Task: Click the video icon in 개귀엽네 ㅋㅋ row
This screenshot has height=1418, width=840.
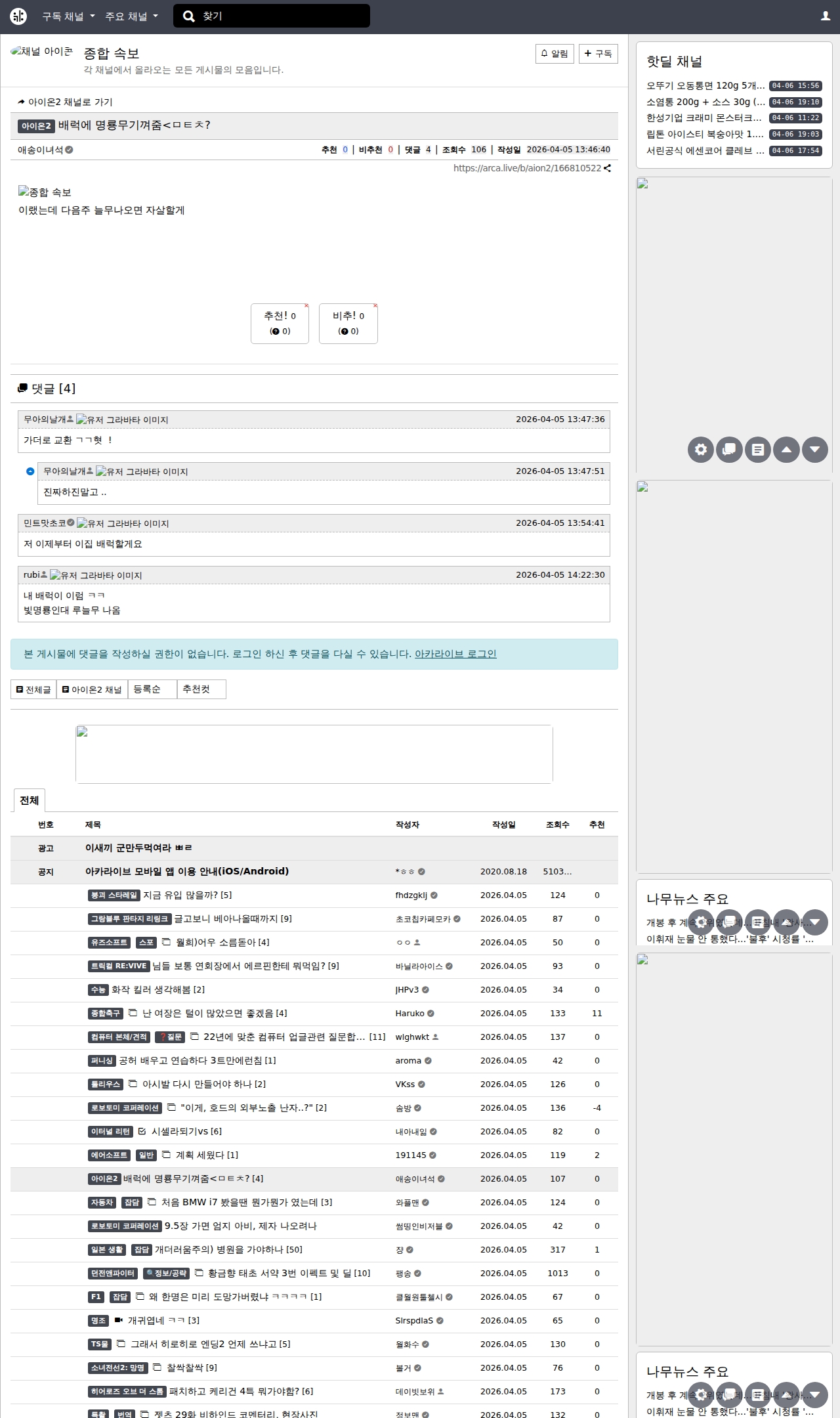Action: click(x=119, y=1320)
